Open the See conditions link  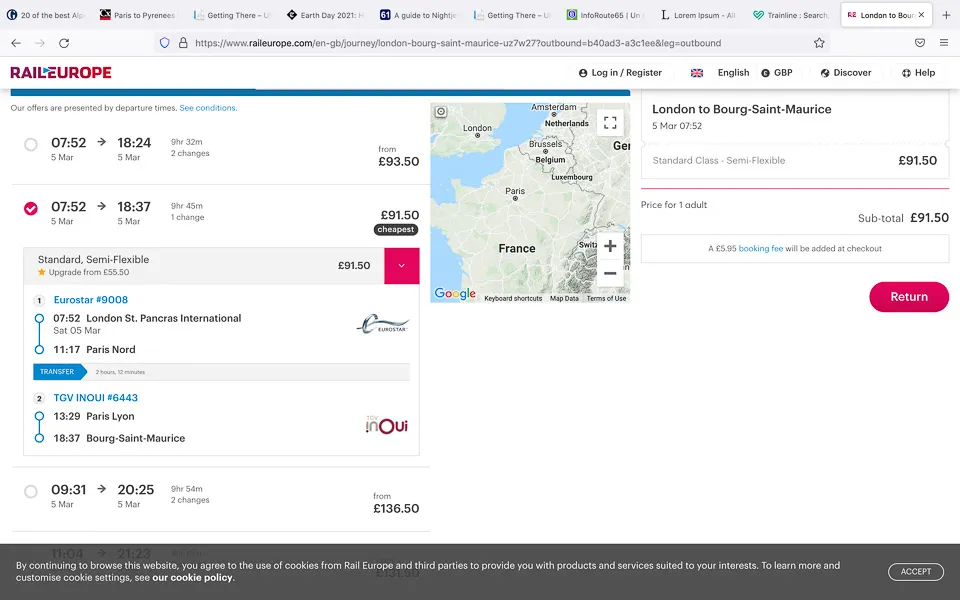tap(208, 108)
